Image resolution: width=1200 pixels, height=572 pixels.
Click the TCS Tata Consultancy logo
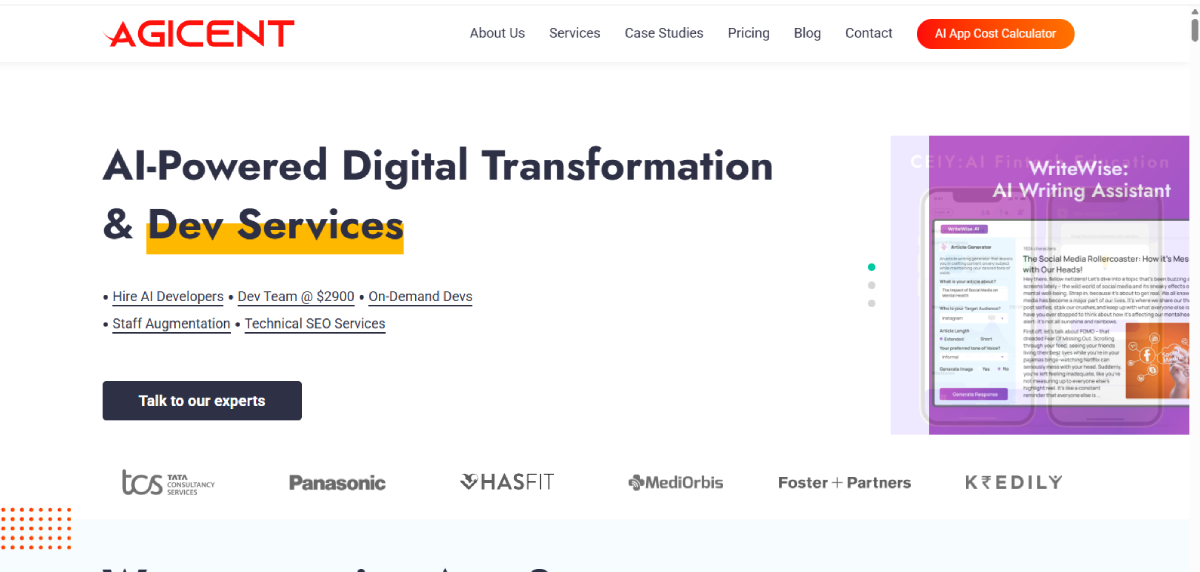(x=168, y=482)
